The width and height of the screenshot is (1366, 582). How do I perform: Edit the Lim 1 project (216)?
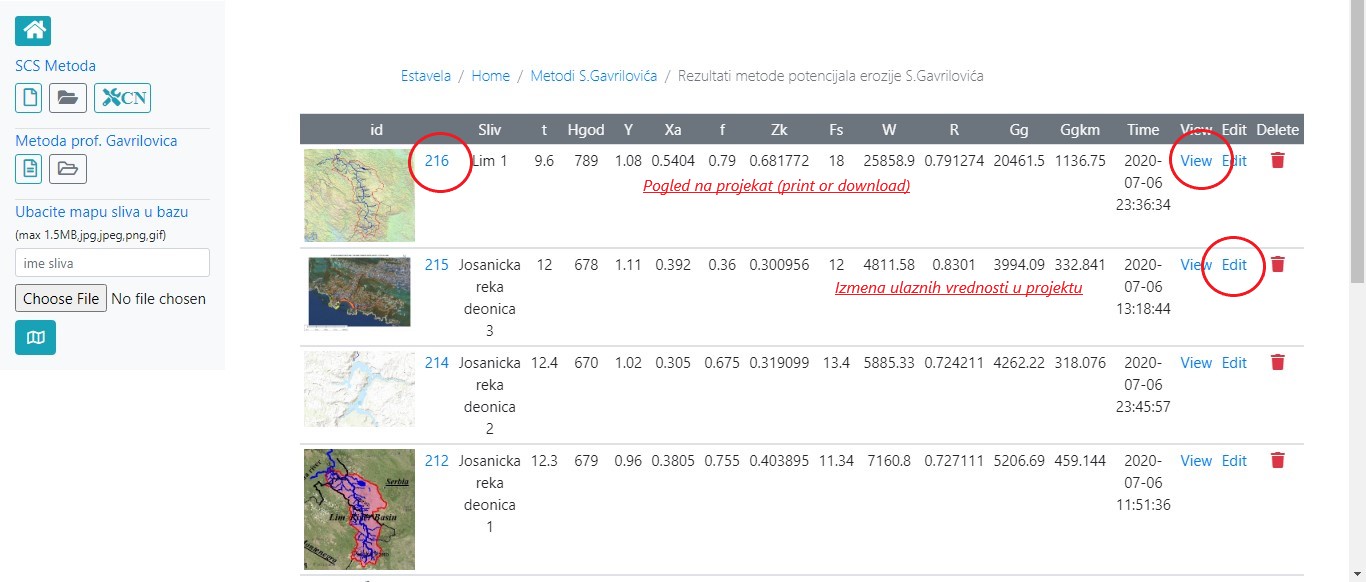click(1235, 161)
